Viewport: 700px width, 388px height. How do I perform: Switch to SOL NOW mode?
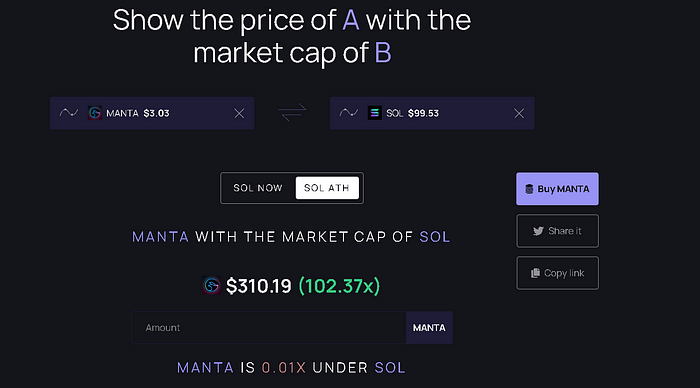click(x=258, y=188)
